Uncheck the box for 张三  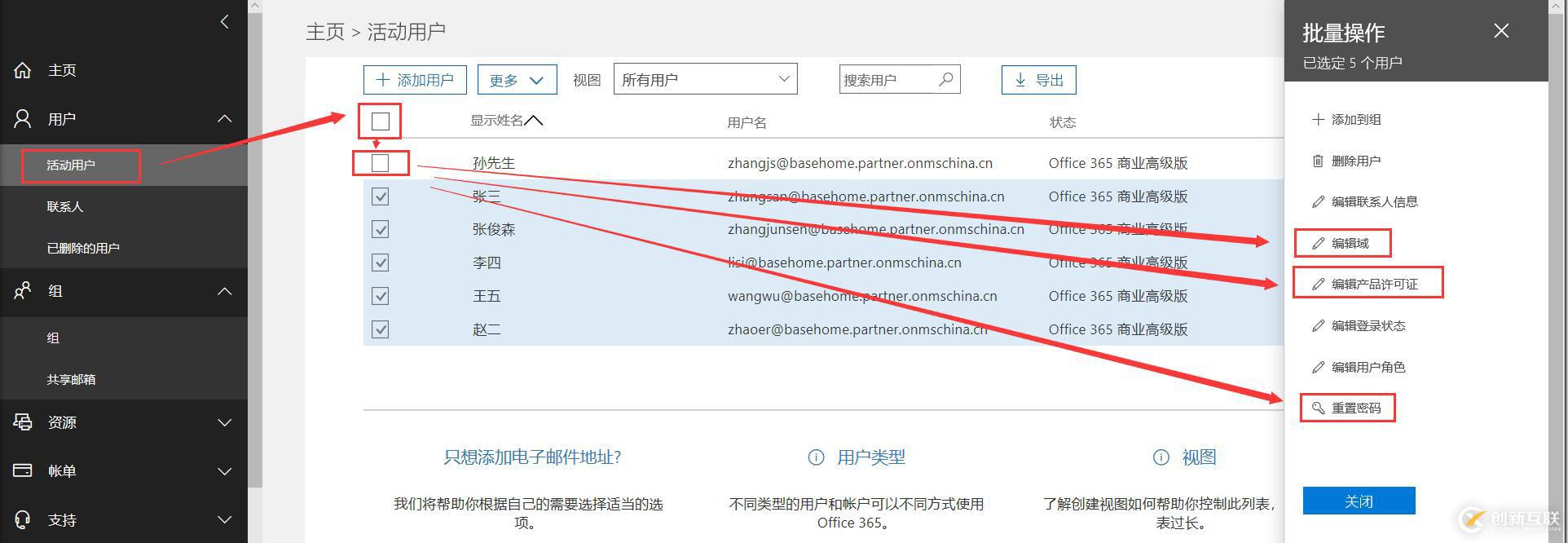pyautogui.click(x=381, y=196)
